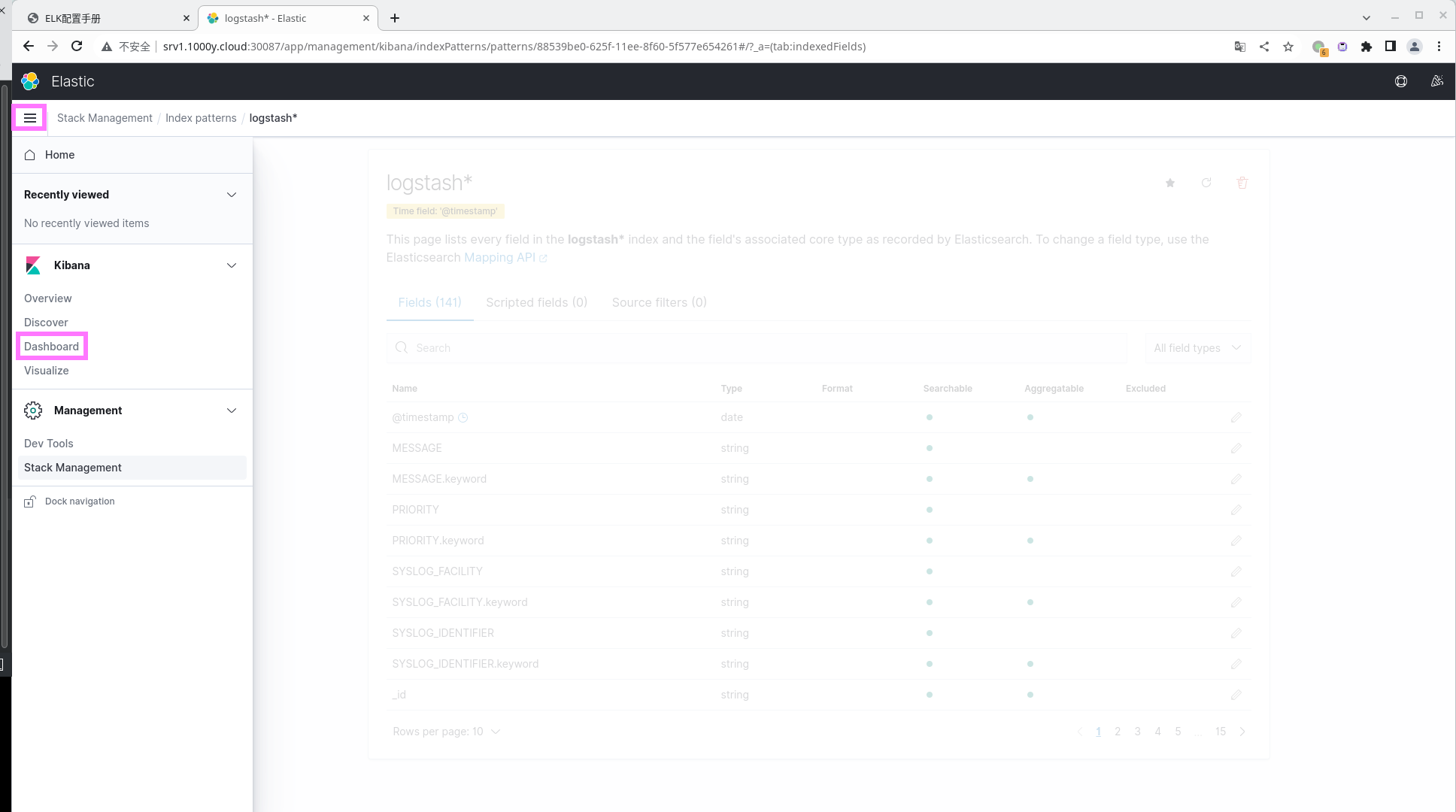This screenshot has height=812, width=1456.
Task: Go to Index patterns breadcrumb
Action: pos(201,118)
